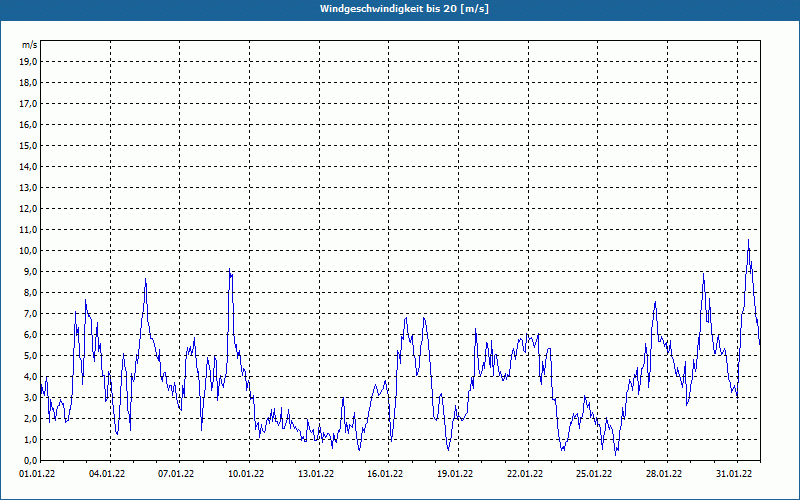Screen dimensions: 800x500
Task: Click the 18,0 y-axis label
Action: 28,83
